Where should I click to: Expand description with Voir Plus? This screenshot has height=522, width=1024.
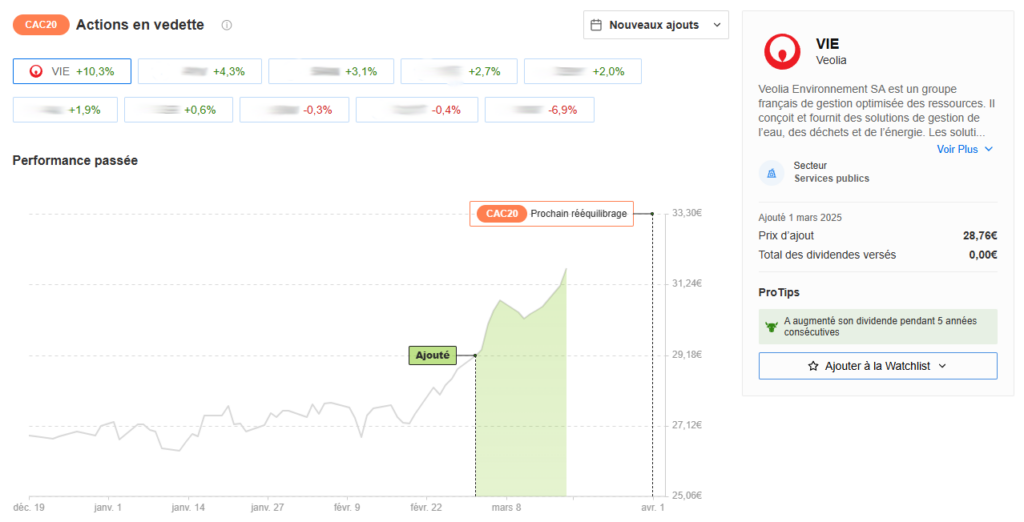(964, 149)
